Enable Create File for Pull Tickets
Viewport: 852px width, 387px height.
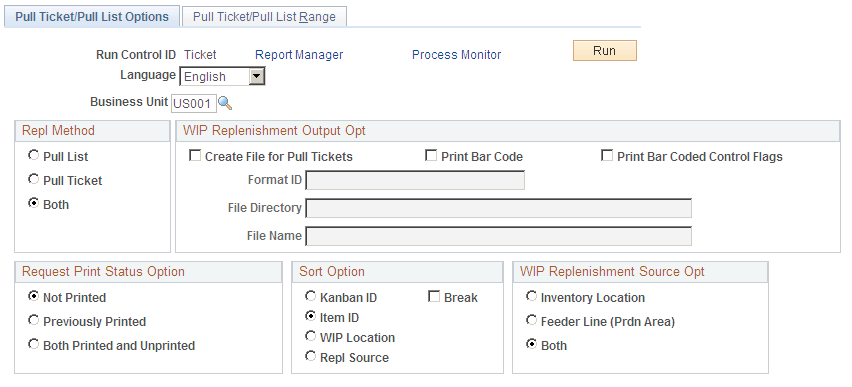(x=195, y=156)
